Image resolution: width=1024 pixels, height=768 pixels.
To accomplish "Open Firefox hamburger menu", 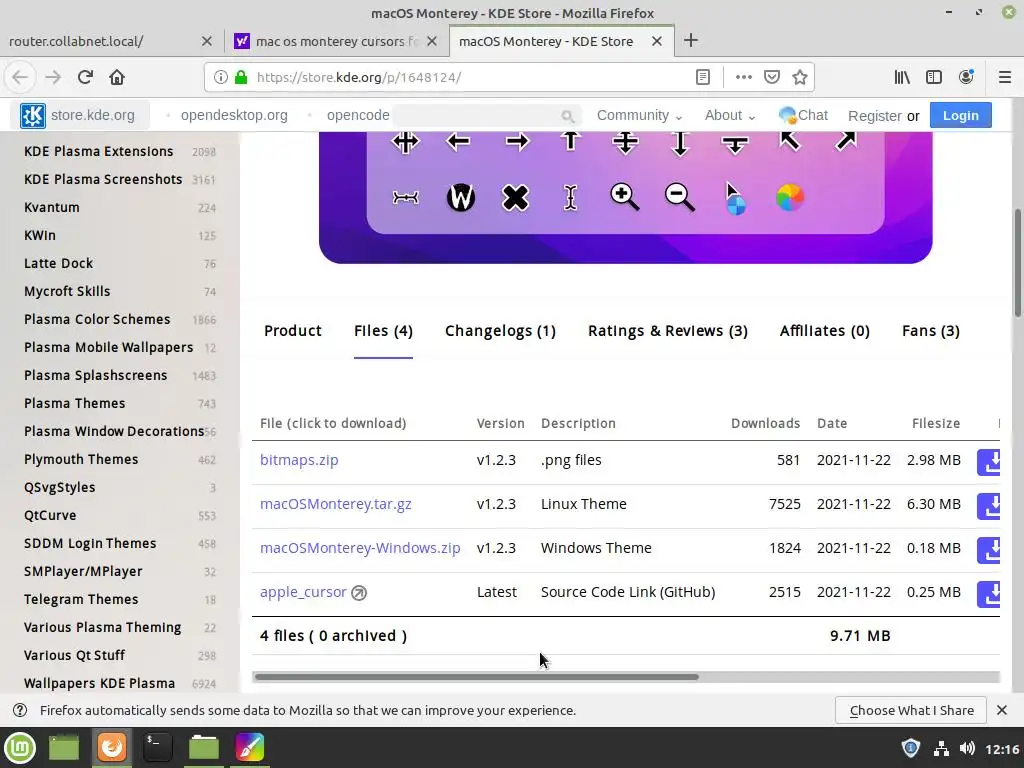I will point(1005,77).
